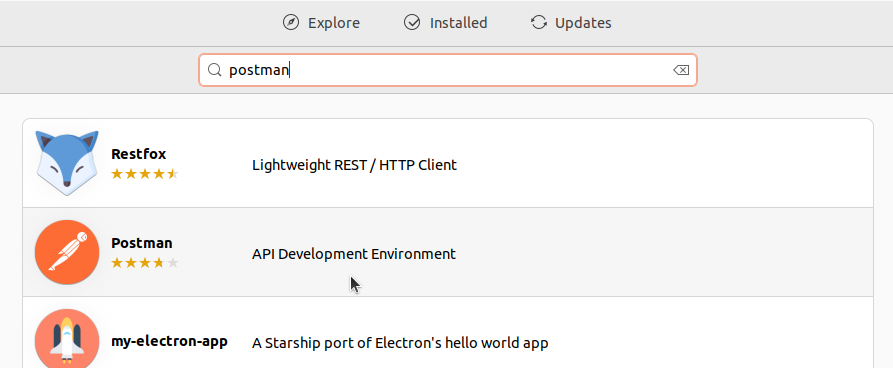The image size is (893, 368).
Task: Open the Restfox fox icon
Action: pyautogui.click(x=67, y=163)
